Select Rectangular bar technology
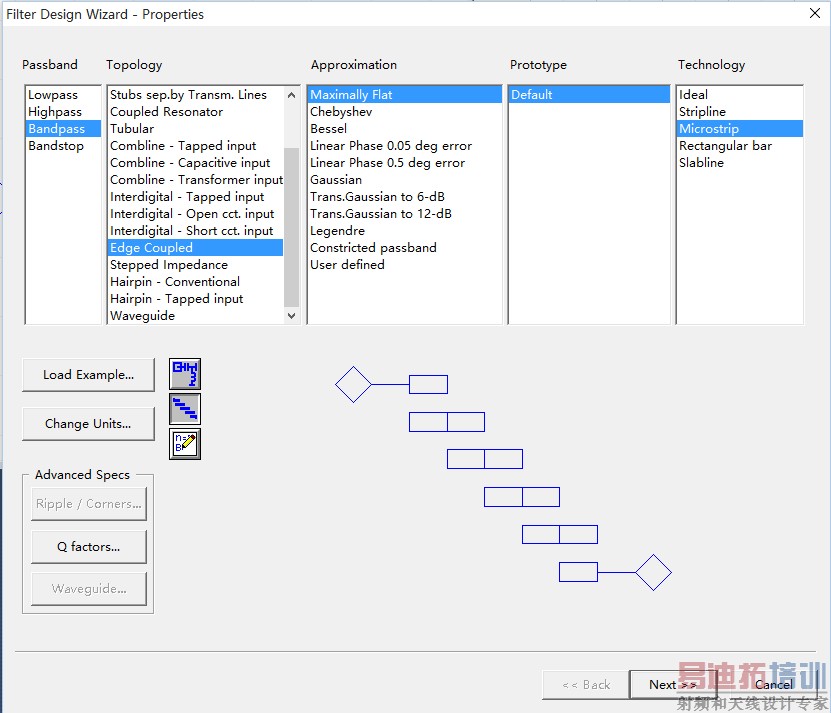Viewport: 831px width, 713px height. point(740,146)
